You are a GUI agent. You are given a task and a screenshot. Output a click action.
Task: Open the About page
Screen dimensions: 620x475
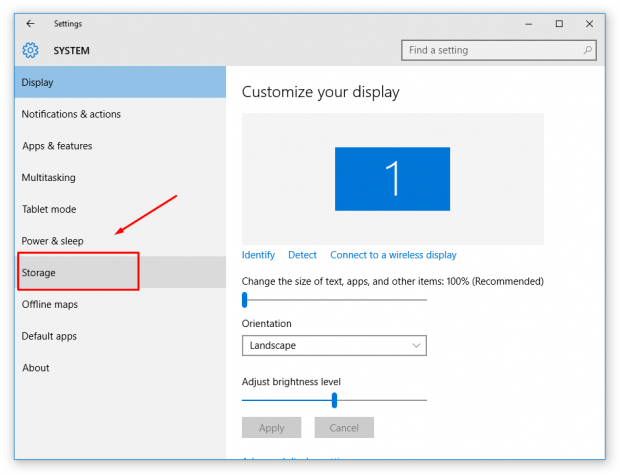tap(36, 368)
